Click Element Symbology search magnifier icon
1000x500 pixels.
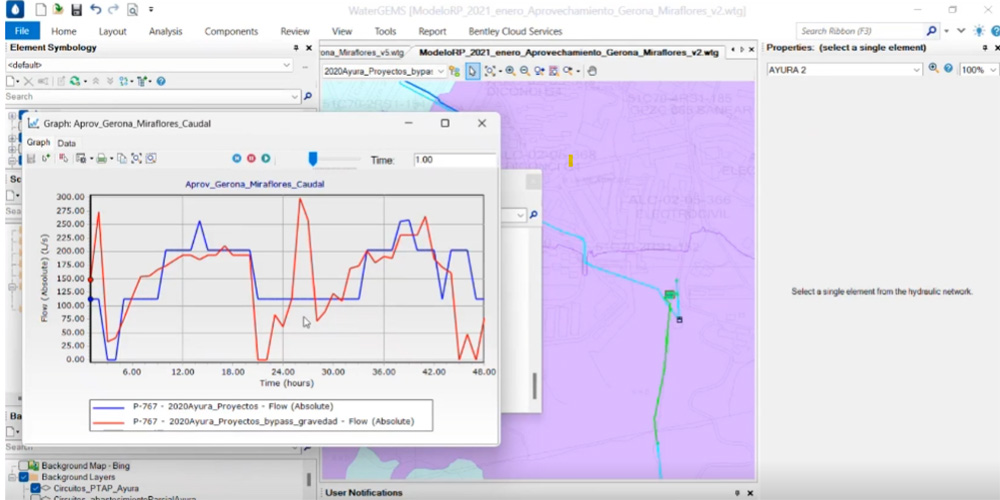point(307,96)
